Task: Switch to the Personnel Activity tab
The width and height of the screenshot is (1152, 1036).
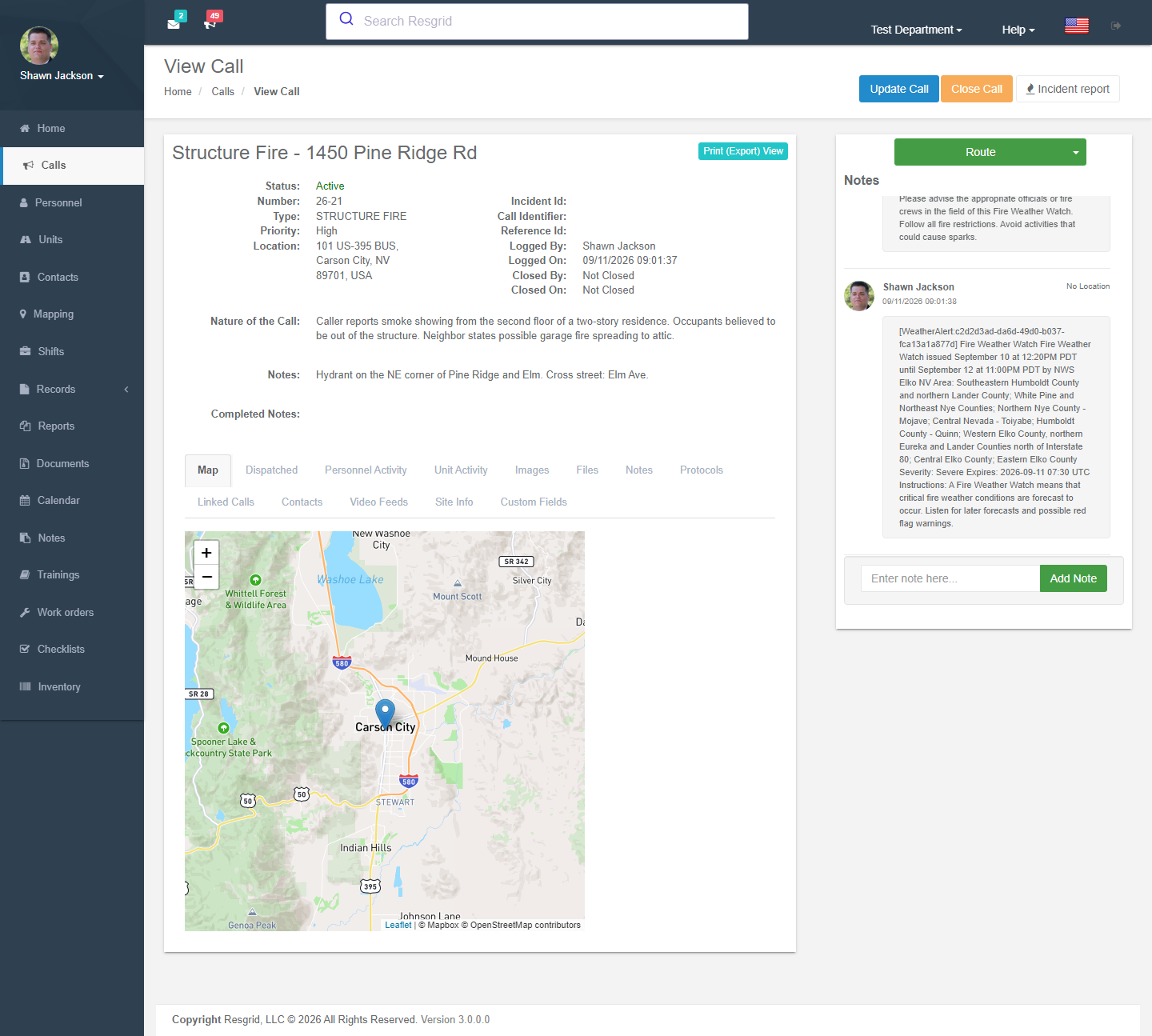Action: click(x=366, y=470)
